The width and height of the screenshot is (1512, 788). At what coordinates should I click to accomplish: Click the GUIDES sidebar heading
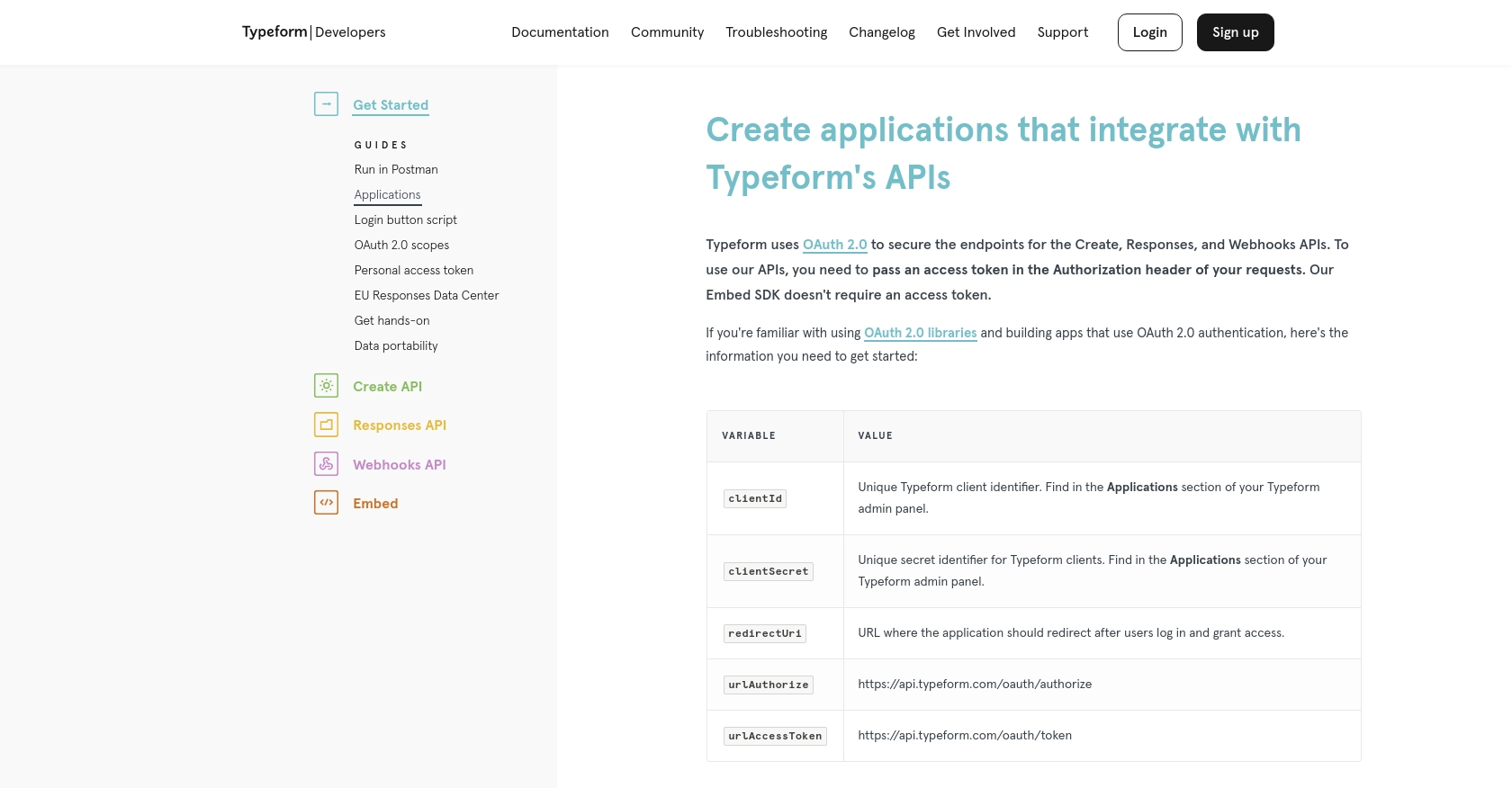[x=381, y=145]
